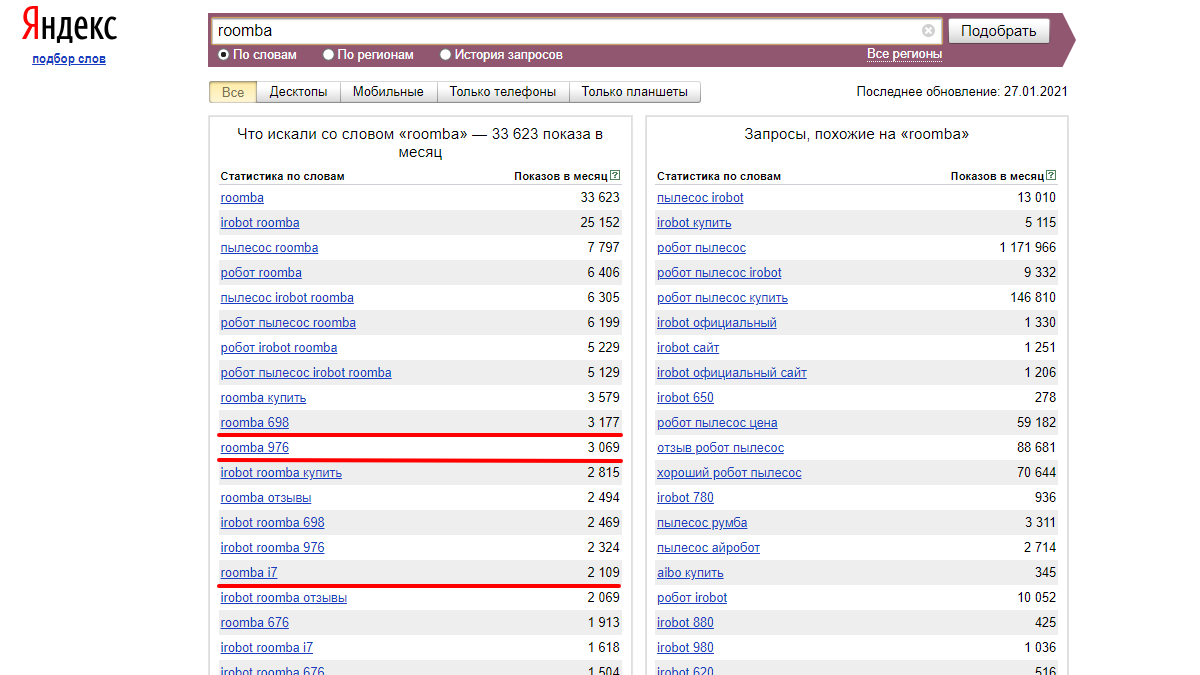Image resolution: width=1200 pixels, height=675 pixels.
Task: Click the 25 152 impressions value
Action: tap(600, 223)
